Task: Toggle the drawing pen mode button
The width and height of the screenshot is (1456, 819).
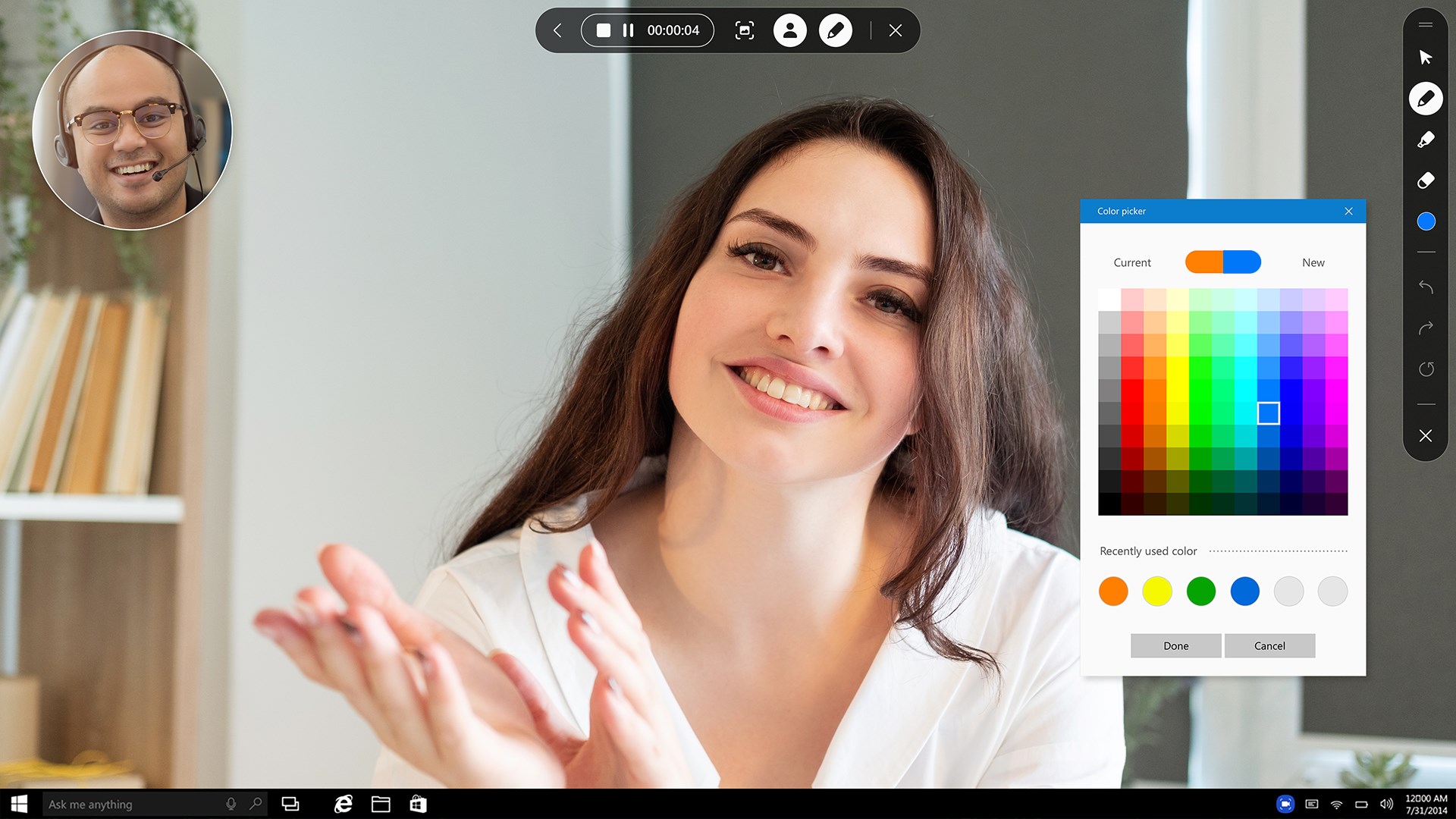Action: tap(835, 30)
